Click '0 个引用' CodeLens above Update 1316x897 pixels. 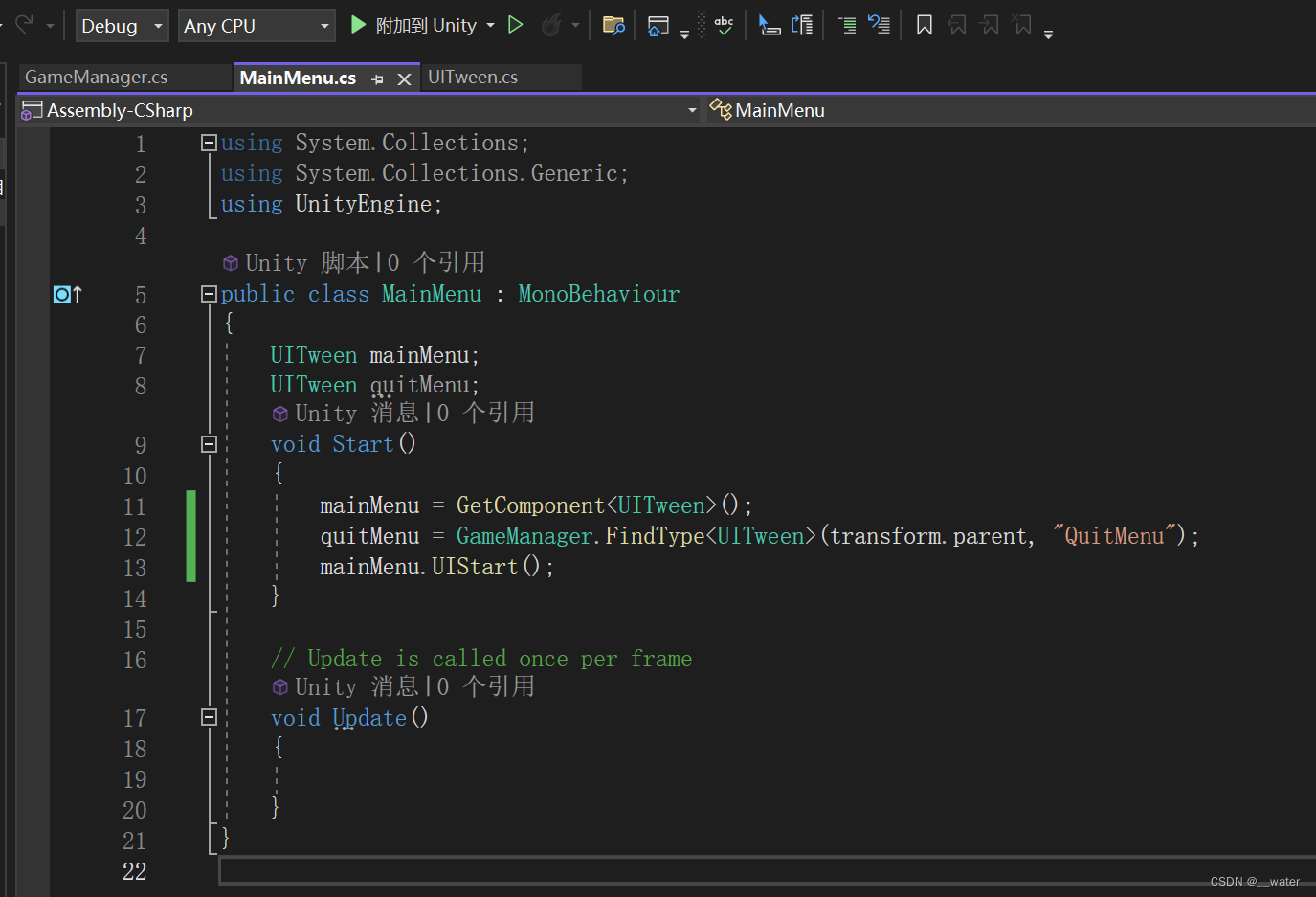click(485, 687)
